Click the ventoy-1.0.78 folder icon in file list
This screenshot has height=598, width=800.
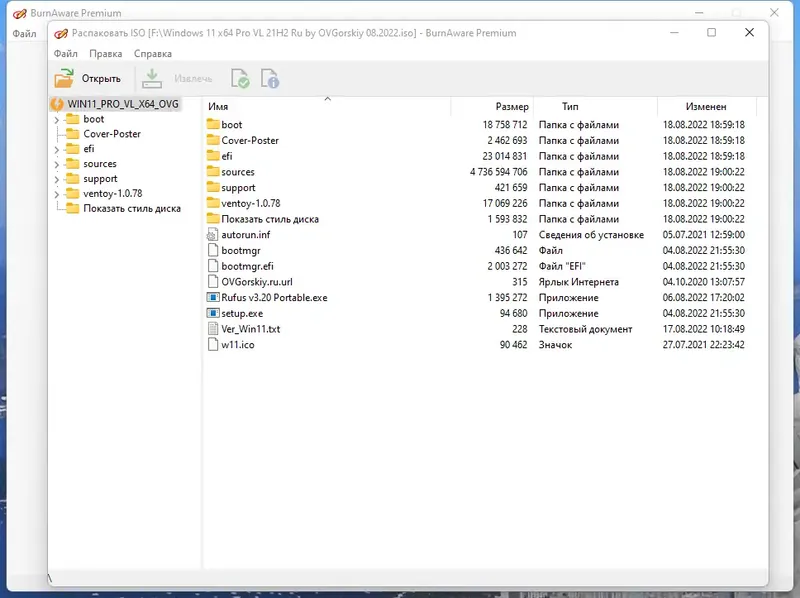pos(213,203)
